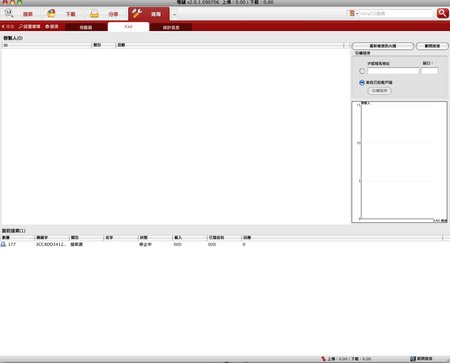This screenshot has height=363, width=450.
Task: Click the keyword cell '3CC8DD3412...'
Action: pos(51,244)
